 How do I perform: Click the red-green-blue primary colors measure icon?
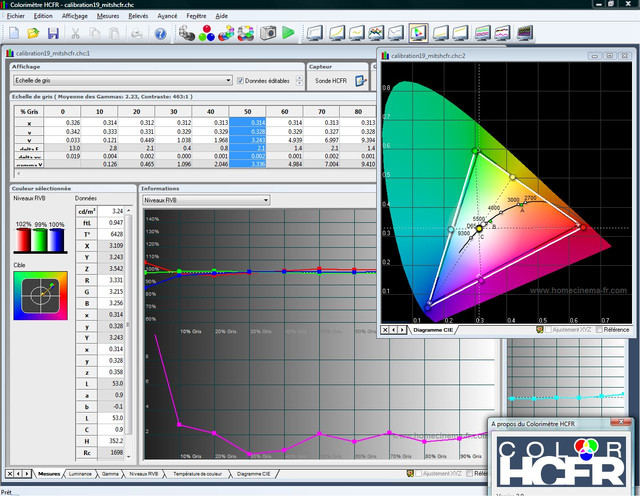(207, 33)
